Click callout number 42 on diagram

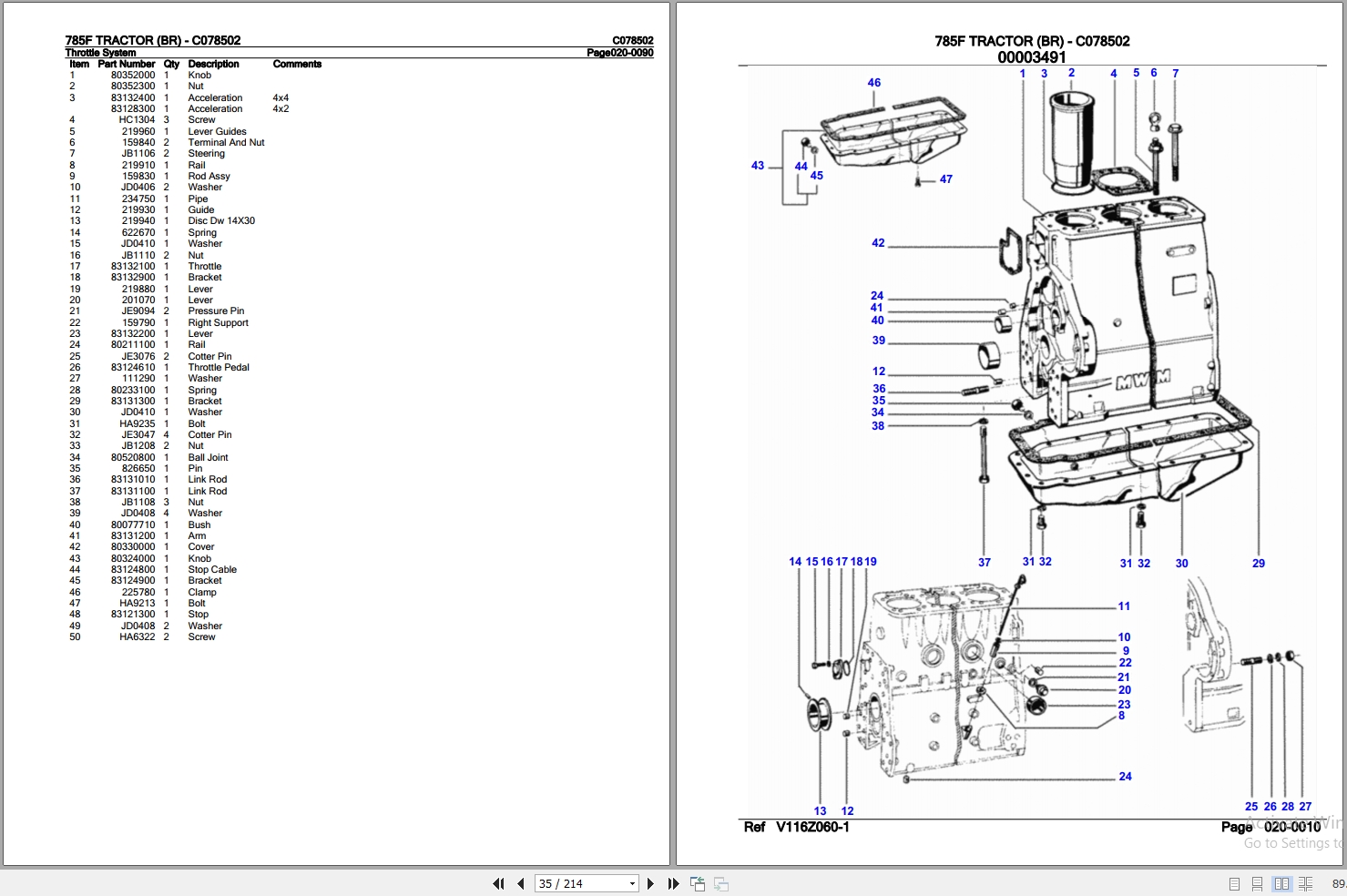(x=878, y=243)
